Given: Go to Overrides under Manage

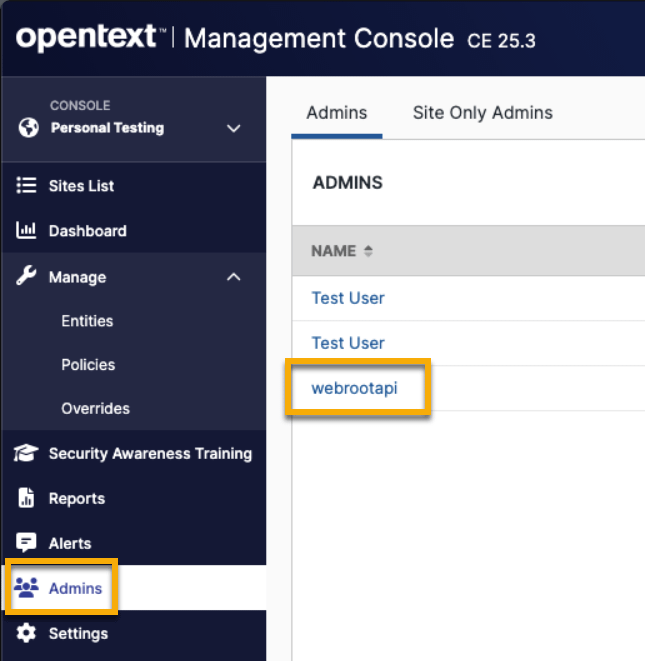Looking at the screenshot, I should pyautogui.click(x=95, y=409).
